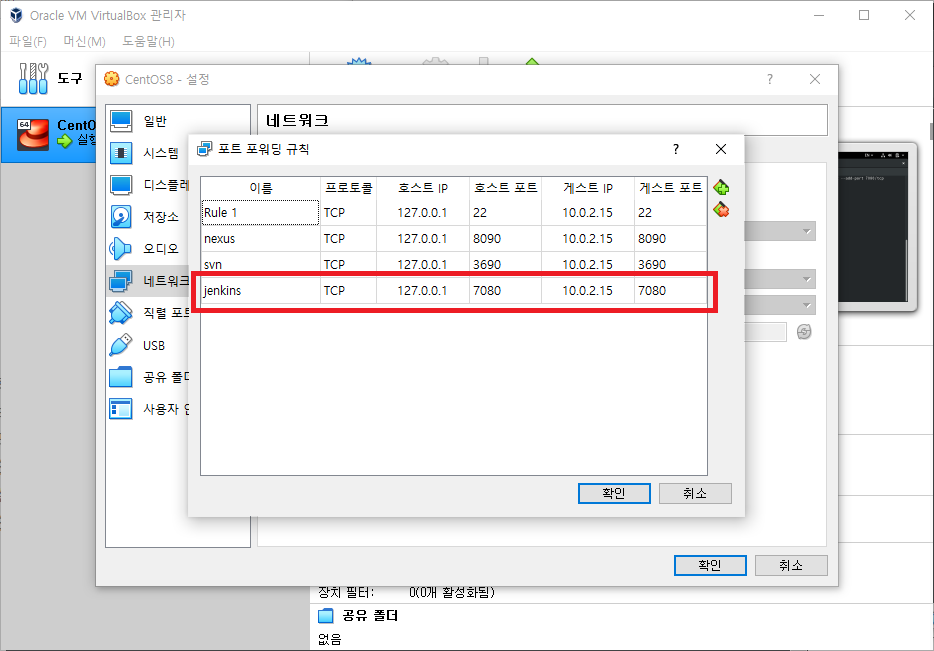The height and width of the screenshot is (651, 934).
Task: Click the CentOS8 VM preview thumbnail
Action: click(x=873, y=226)
